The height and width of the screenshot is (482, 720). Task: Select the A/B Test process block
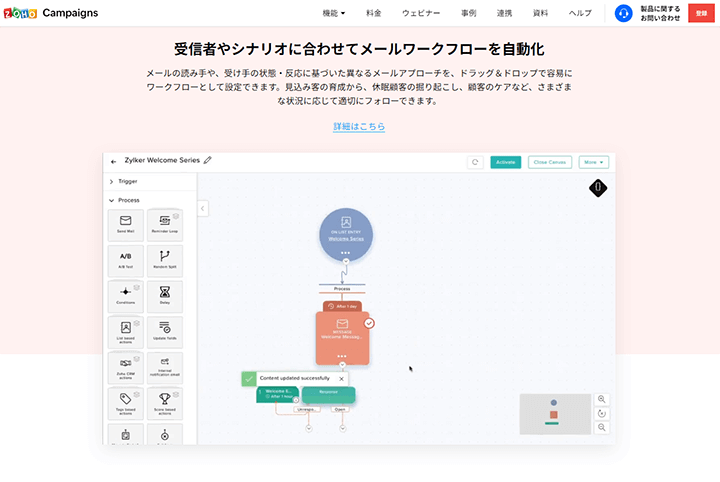click(x=125, y=261)
